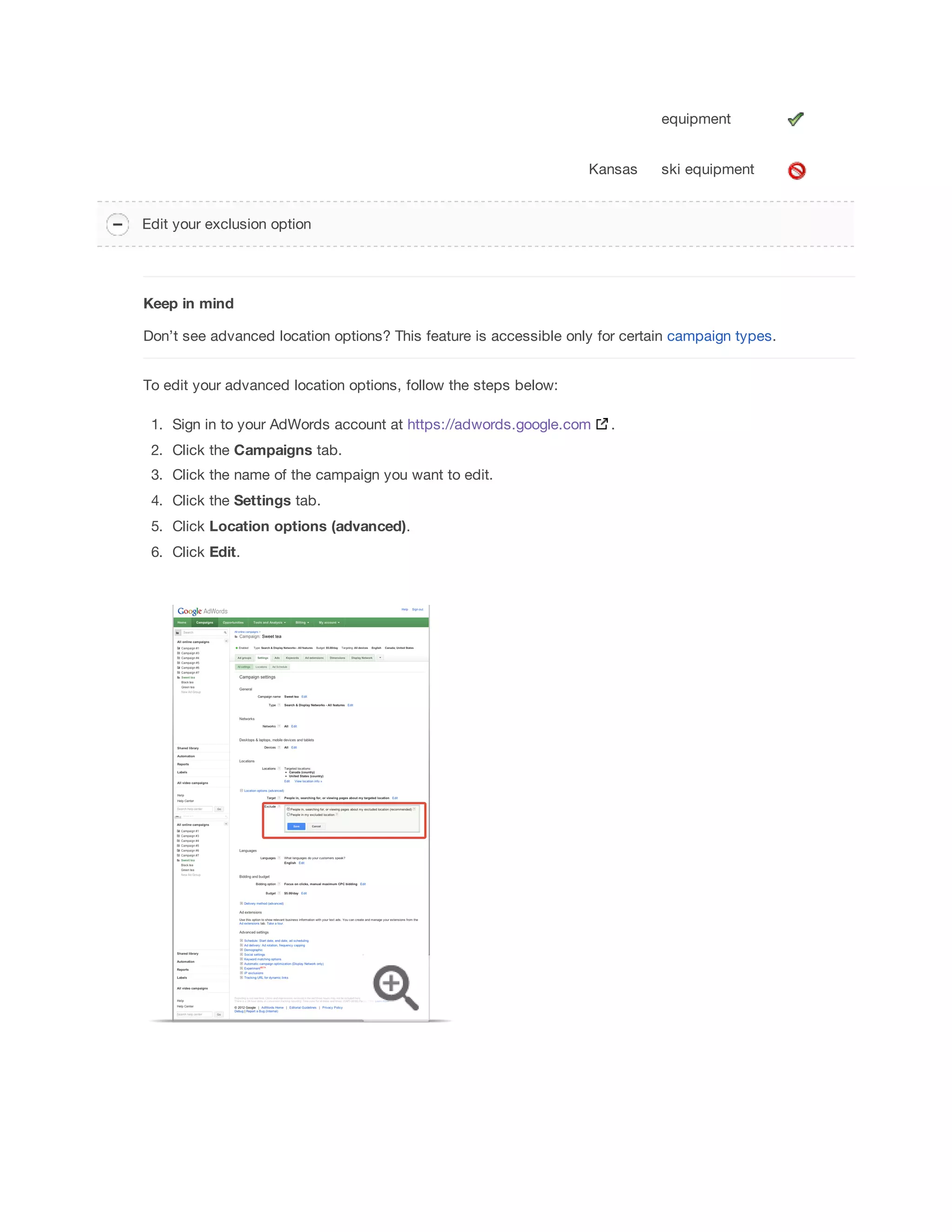Open the campaign types link

point(719,336)
